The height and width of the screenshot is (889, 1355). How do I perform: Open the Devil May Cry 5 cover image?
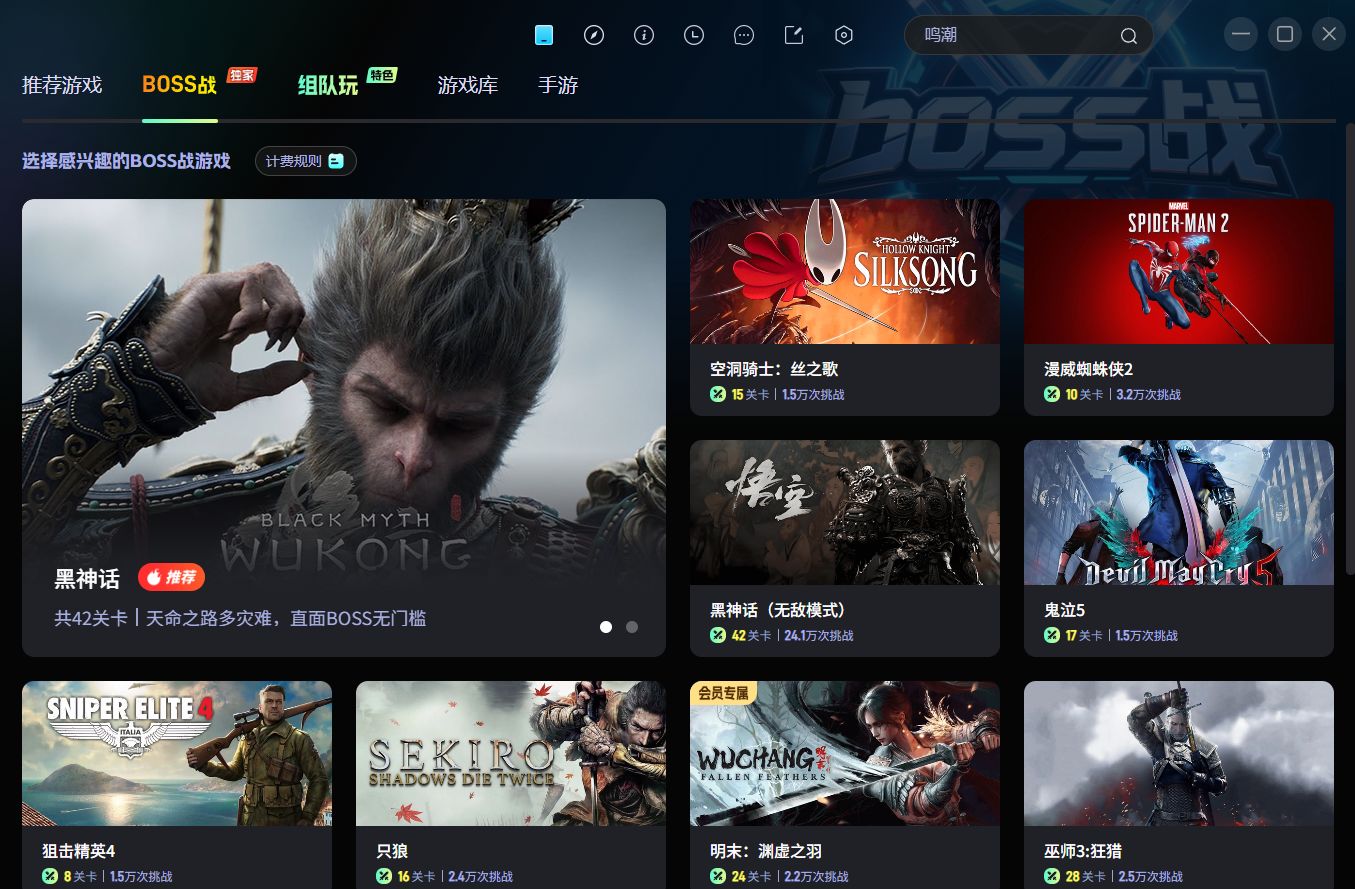coord(1179,513)
